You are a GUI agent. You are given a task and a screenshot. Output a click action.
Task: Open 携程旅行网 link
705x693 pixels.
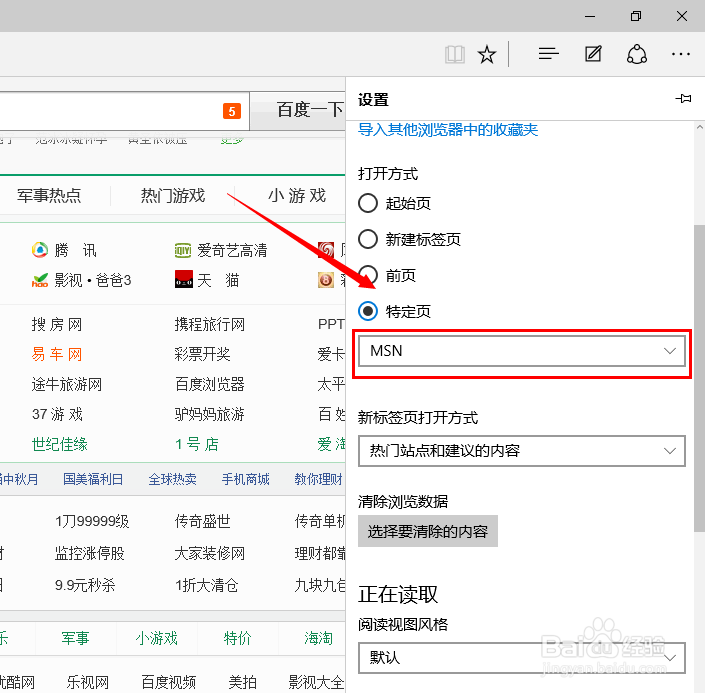tap(210, 324)
